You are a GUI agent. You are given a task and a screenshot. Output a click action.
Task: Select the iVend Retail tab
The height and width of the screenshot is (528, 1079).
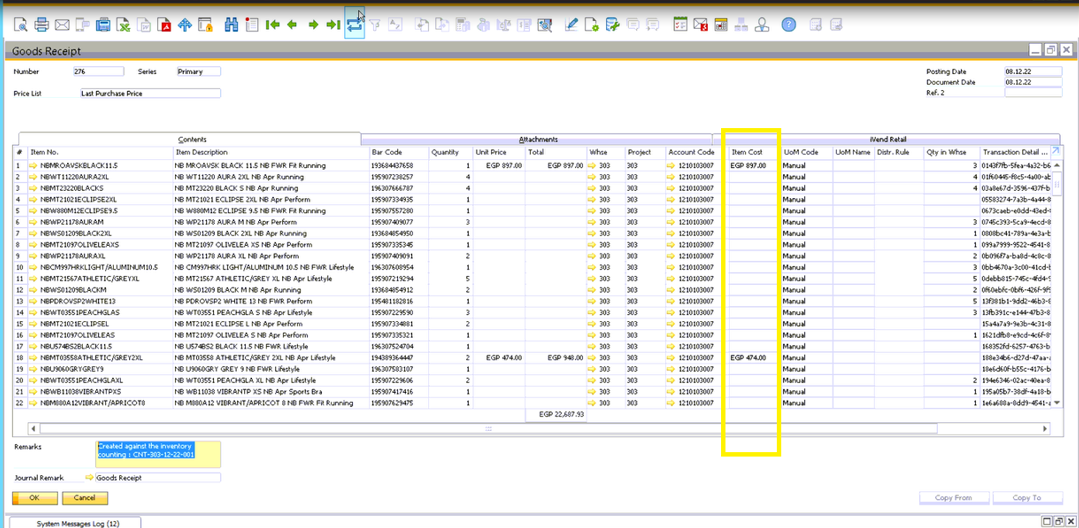point(887,139)
